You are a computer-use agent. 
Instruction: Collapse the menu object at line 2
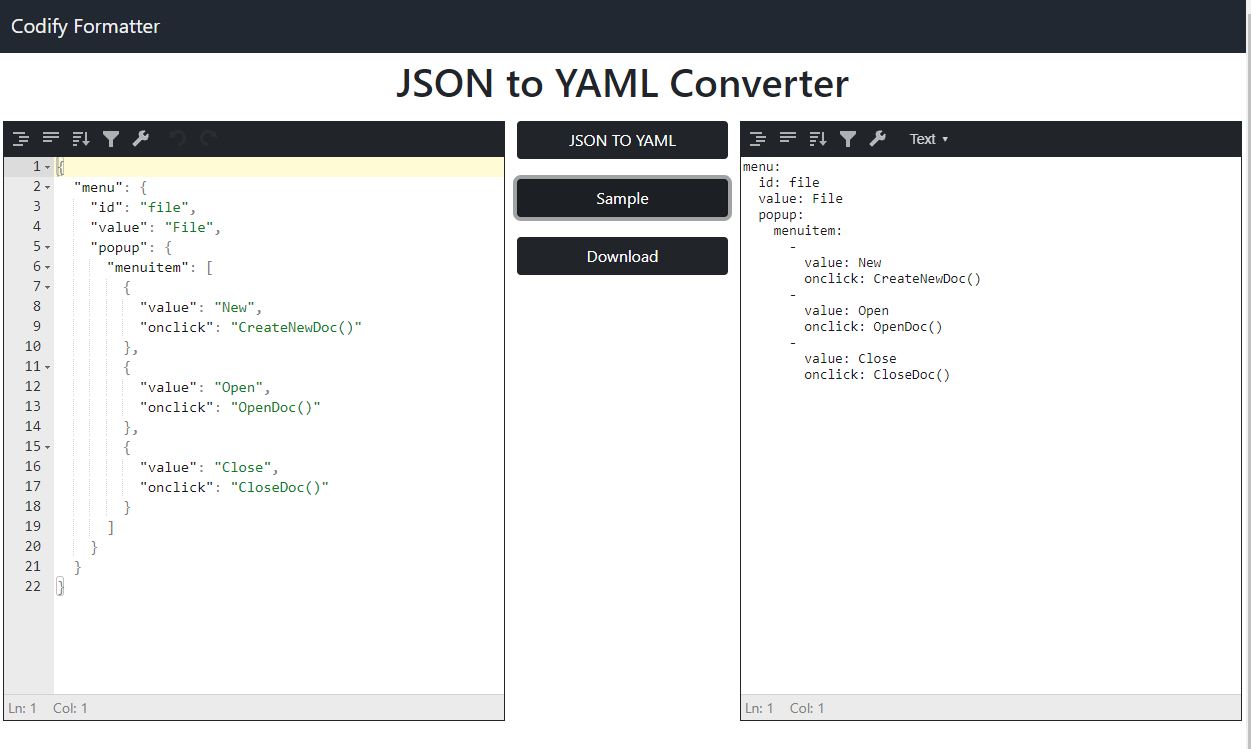point(45,187)
